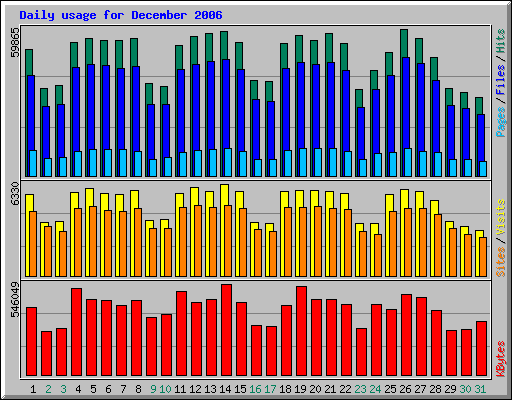Screen dimensions: 512x400
Task: Click the orange Sites bar for day 1
Action: click(x=33, y=244)
